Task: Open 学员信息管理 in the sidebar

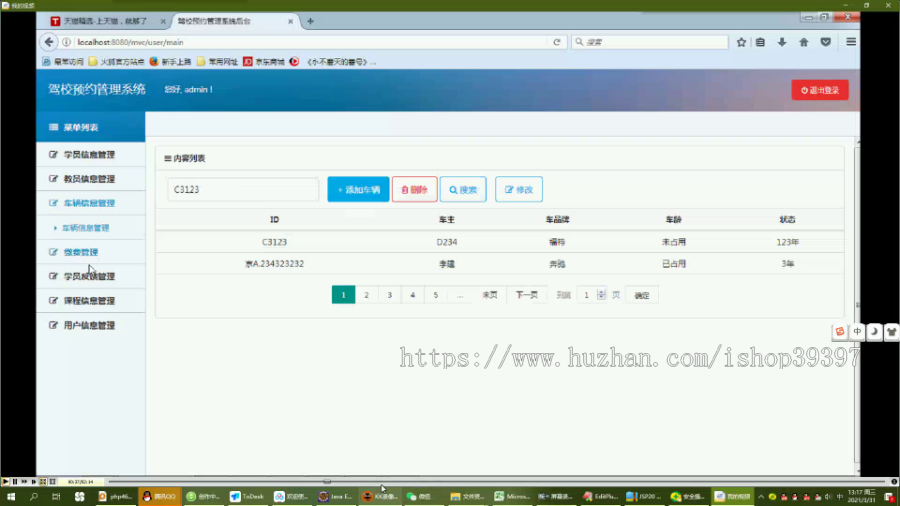Action: 91,154
